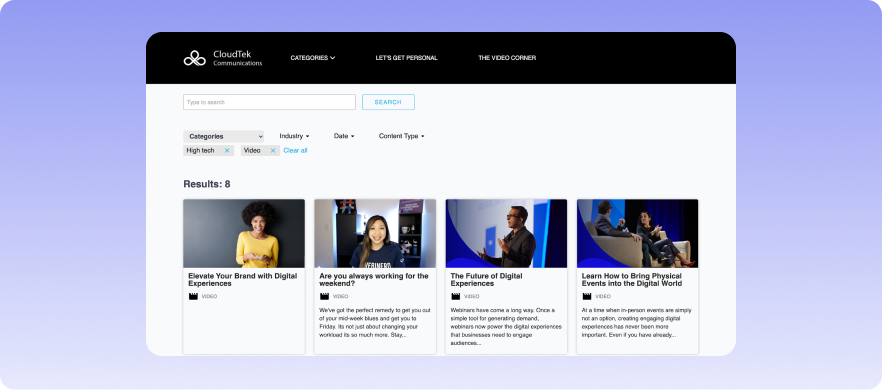Click video icon under Learn How to Bring
Viewport: 882px width, 390px height.
coord(587,297)
